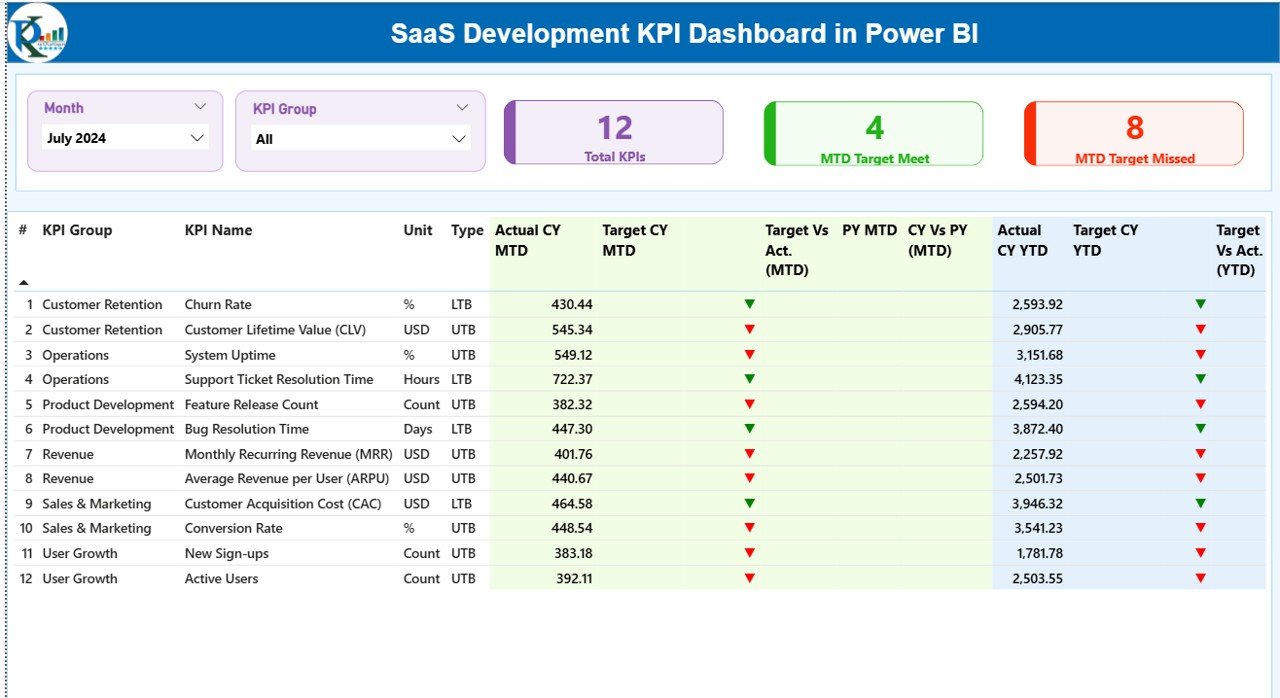Click the green YTD indicator for Customer Acquisition Cost
1280x698 pixels.
(1200, 503)
